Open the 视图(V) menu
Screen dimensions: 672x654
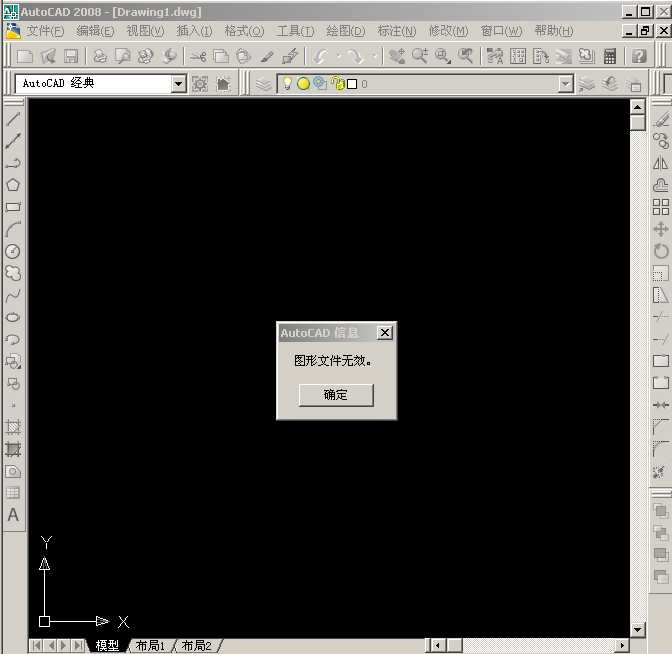pyautogui.click(x=145, y=31)
